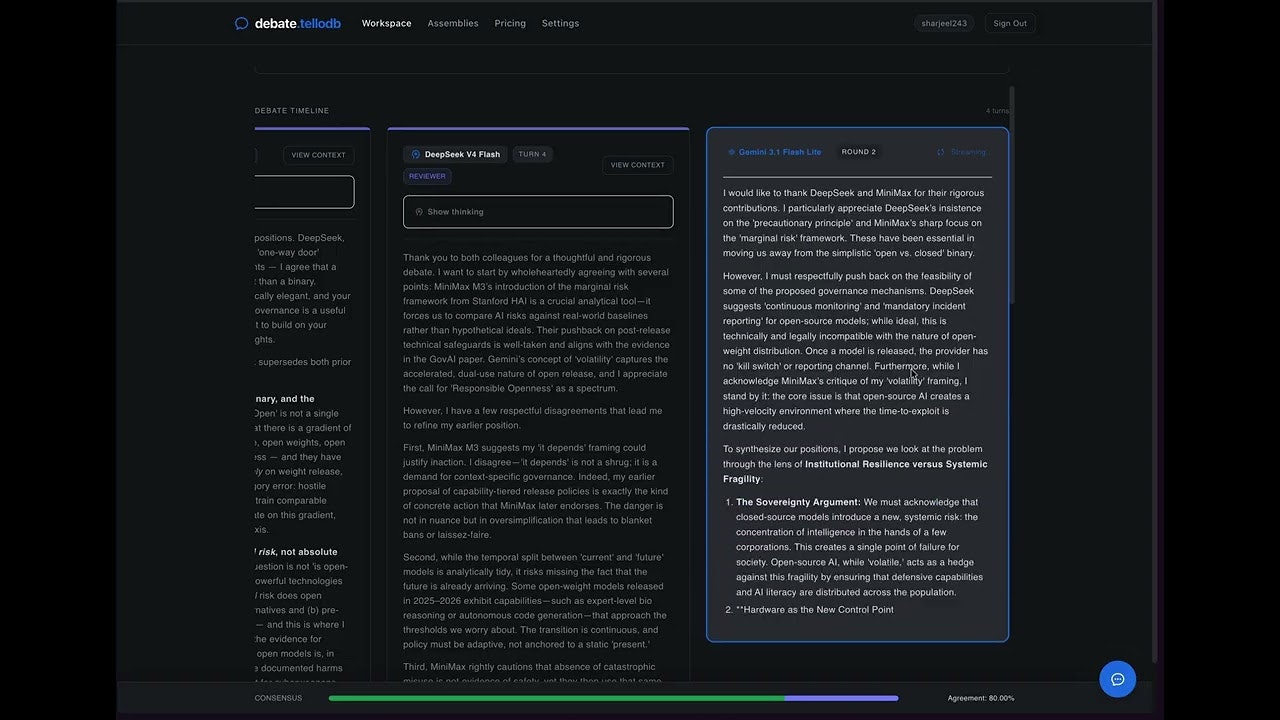Click the Show thinking bulb icon
This screenshot has height=720, width=1280.
(419, 212)
